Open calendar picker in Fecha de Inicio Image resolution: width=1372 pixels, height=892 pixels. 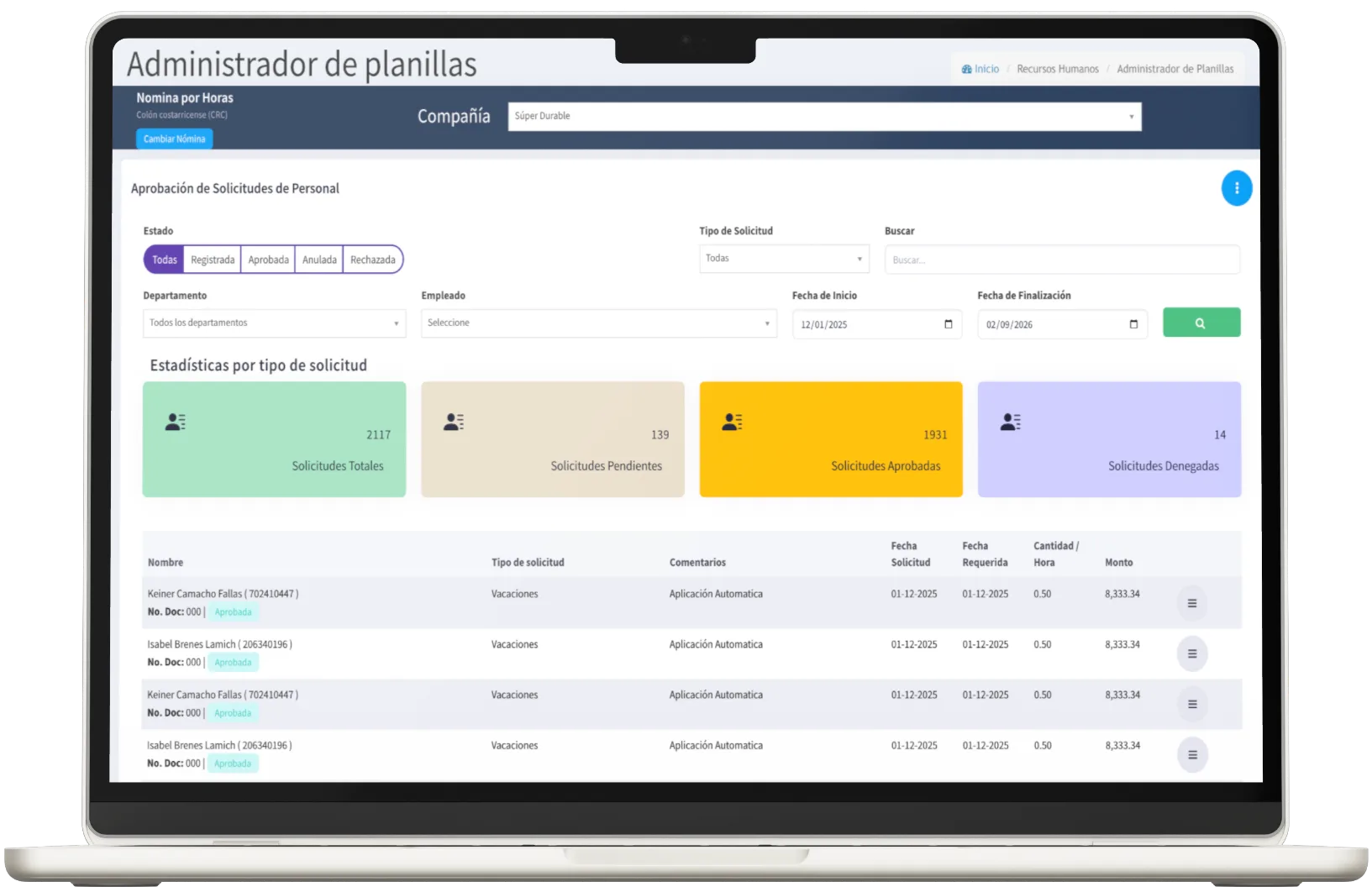[x=949, y=324]
